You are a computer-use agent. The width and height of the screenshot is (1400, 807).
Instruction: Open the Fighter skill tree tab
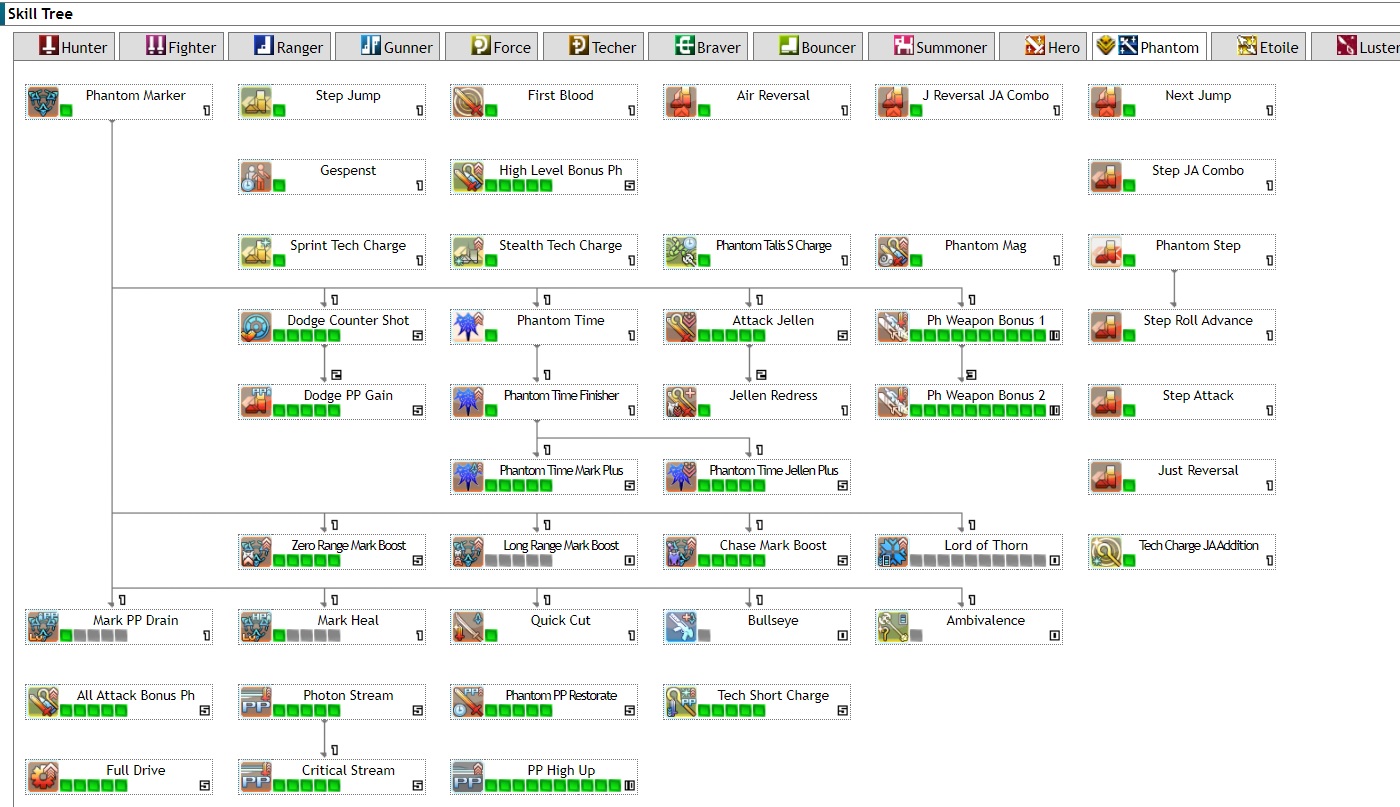(x=170, y=47)
